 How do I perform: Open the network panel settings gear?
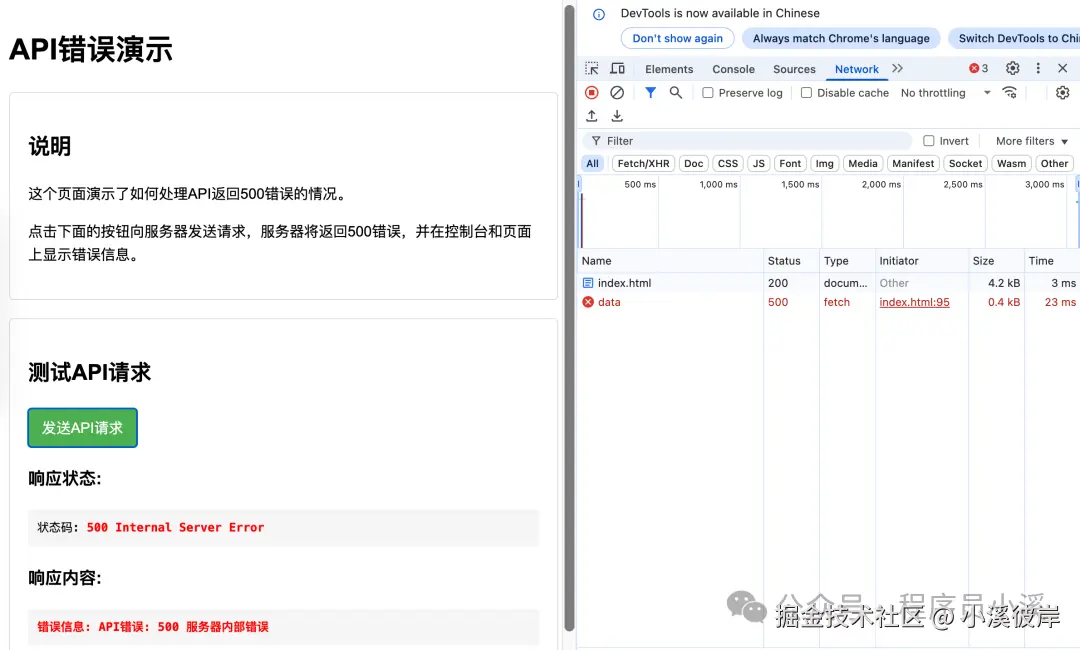(1063, 92)
